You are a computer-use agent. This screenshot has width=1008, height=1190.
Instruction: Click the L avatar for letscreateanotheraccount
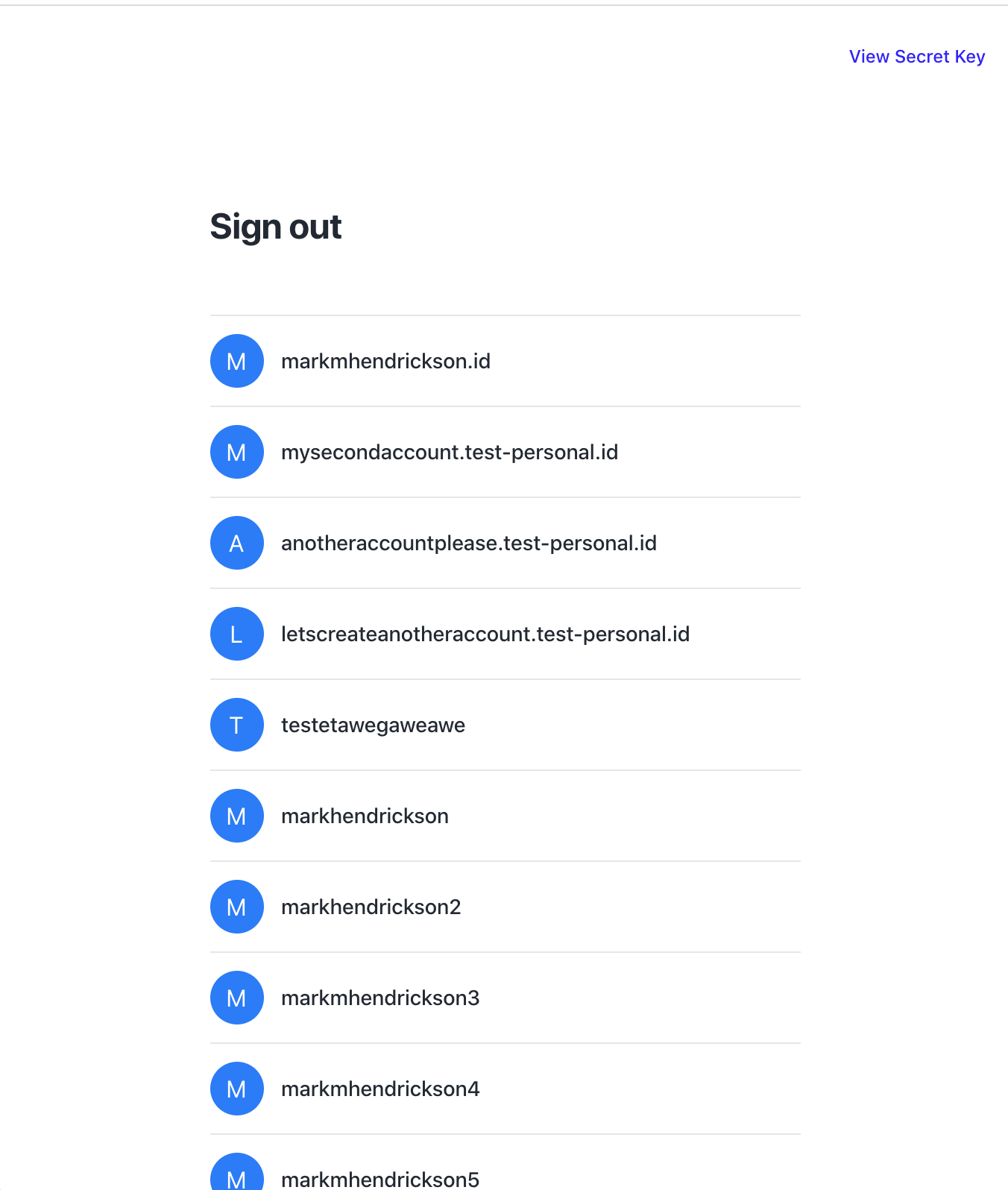[x=236, y=634]
